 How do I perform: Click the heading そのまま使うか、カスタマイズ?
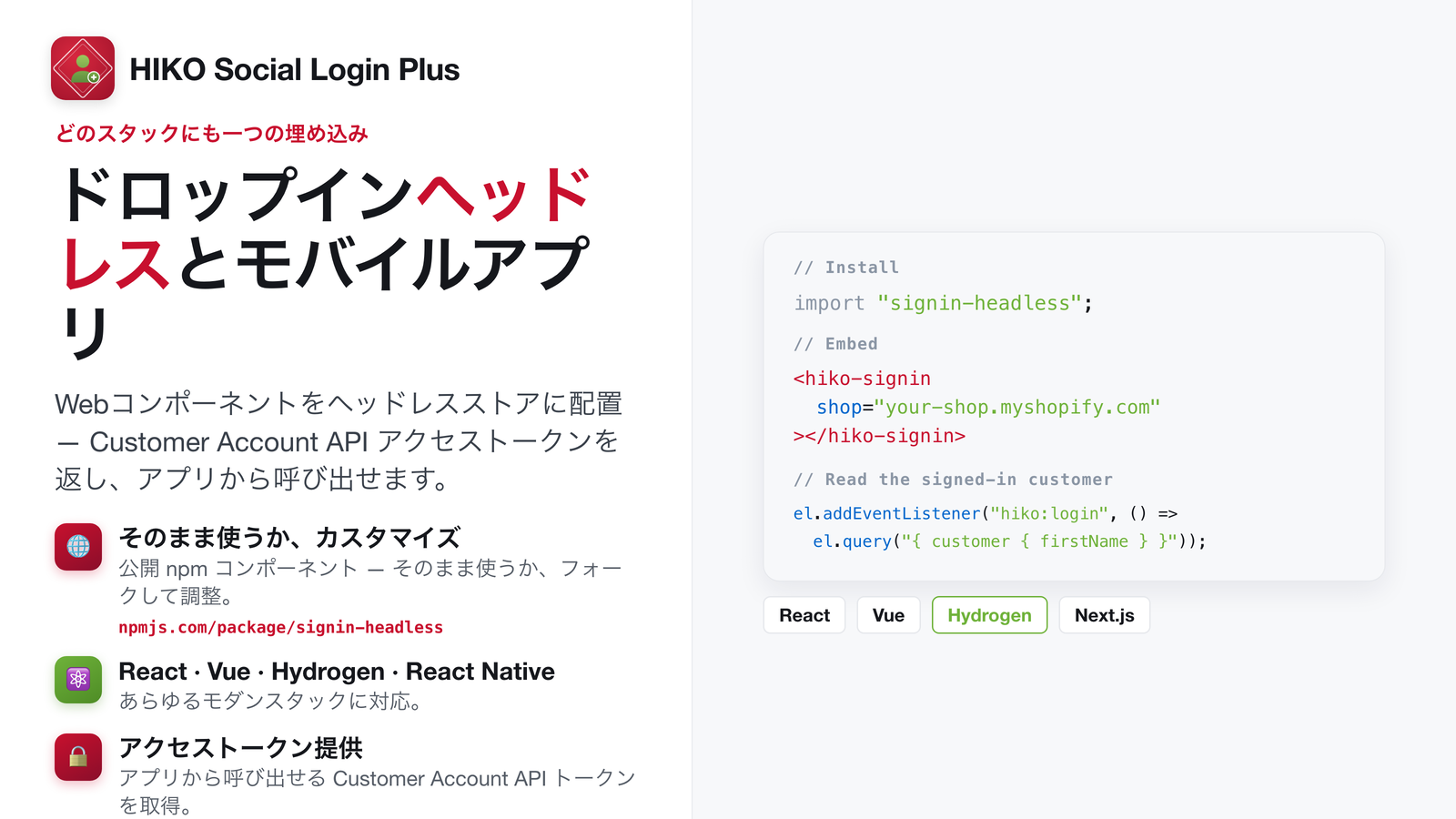(x=289, y=538)
